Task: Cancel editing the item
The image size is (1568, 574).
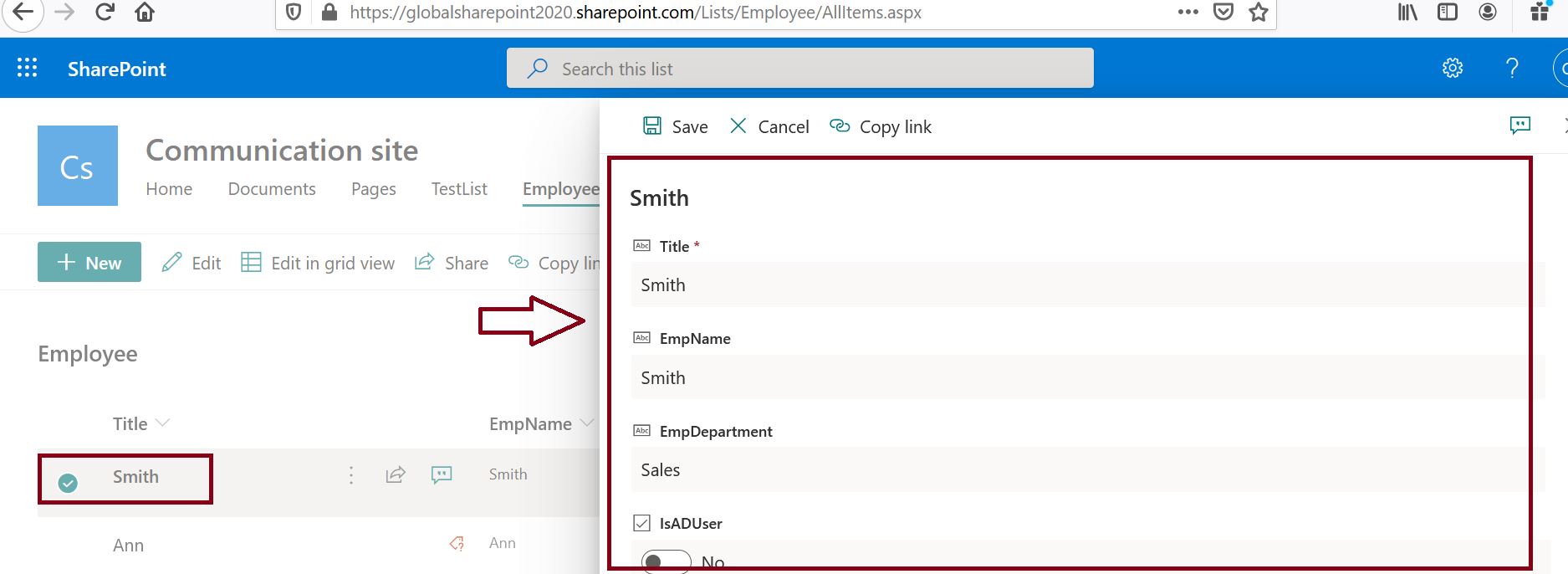Action: (x=769, y=126)
